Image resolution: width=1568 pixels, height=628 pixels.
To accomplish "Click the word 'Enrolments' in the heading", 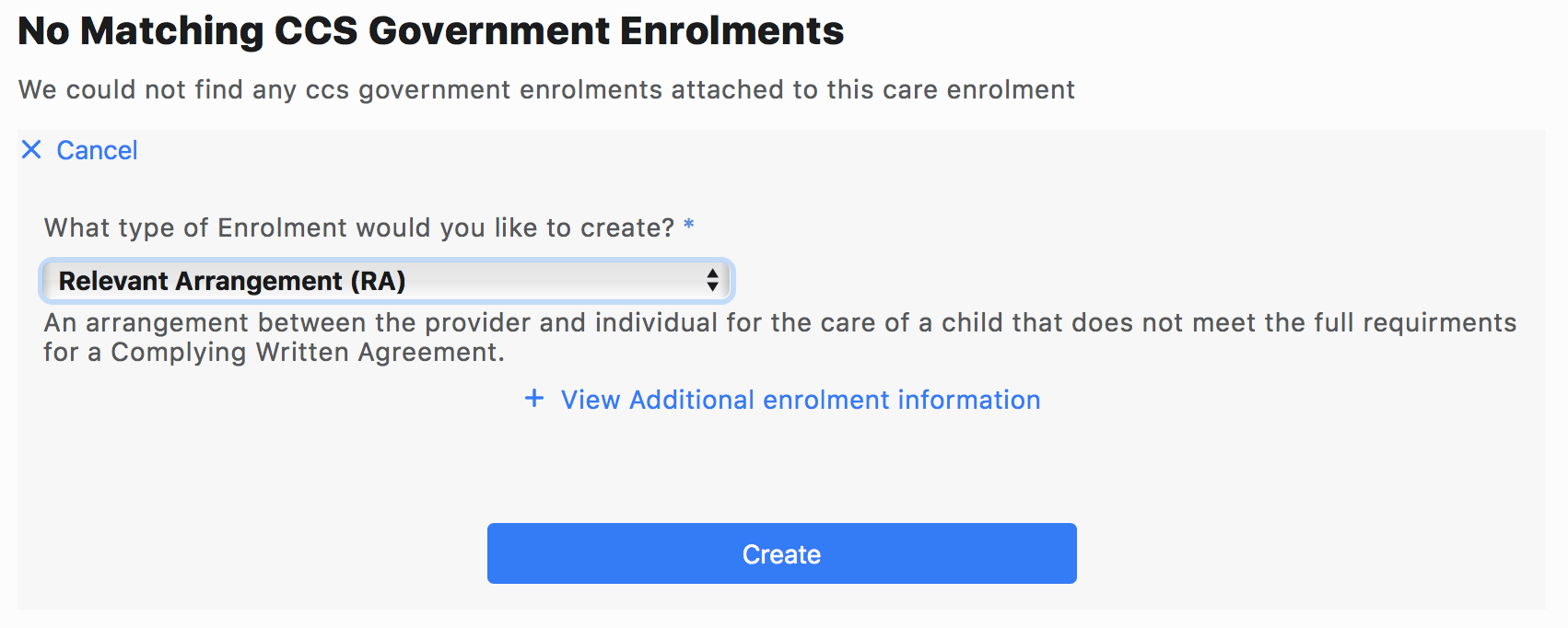I will 731,31.
